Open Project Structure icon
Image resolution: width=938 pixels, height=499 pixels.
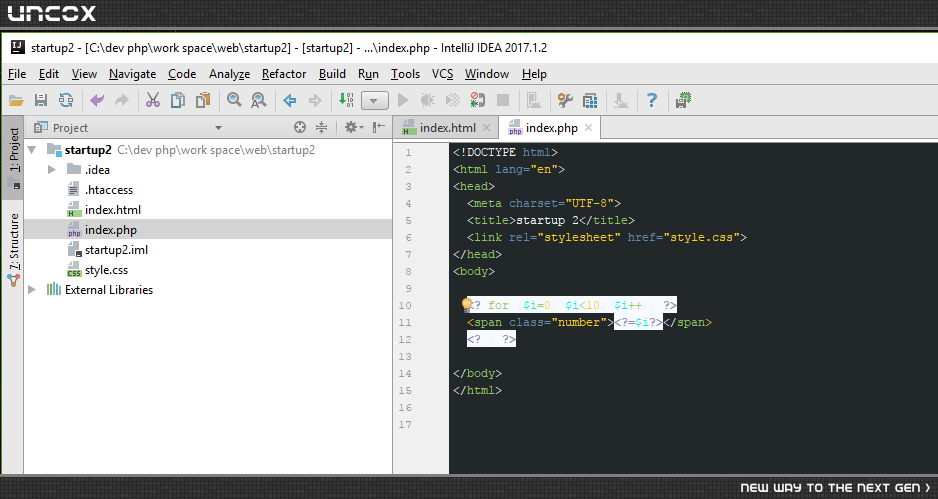(x=590, y=101)
